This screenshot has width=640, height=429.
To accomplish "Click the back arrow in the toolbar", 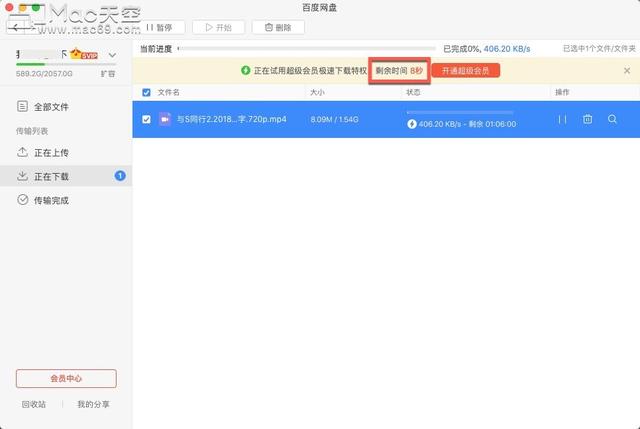I will point(17,27).
